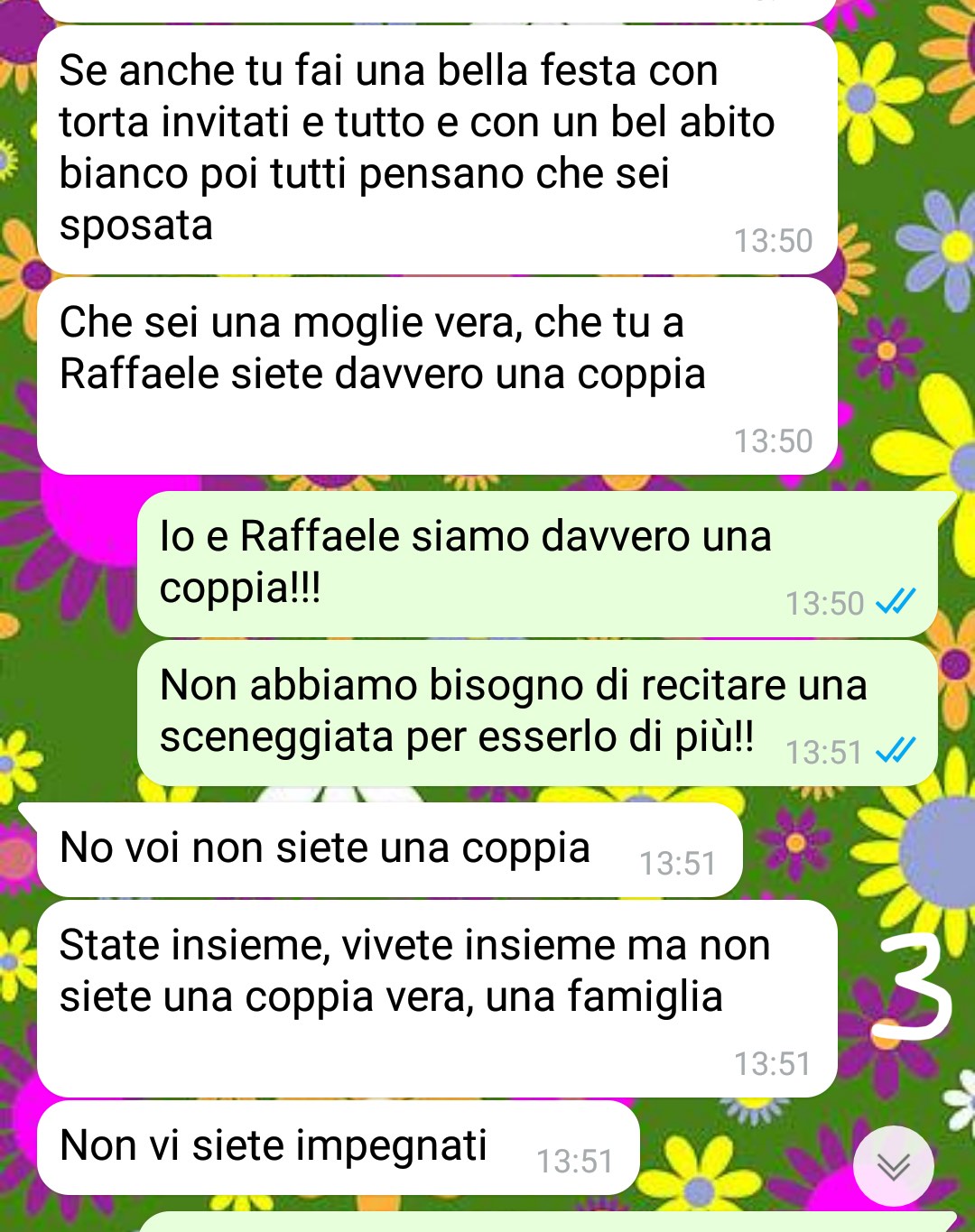Image resolution: width=975 pixels, height=1232 pixels.
Task: Select message 'Che sei una moglie vera'
Action: (437, 376)
